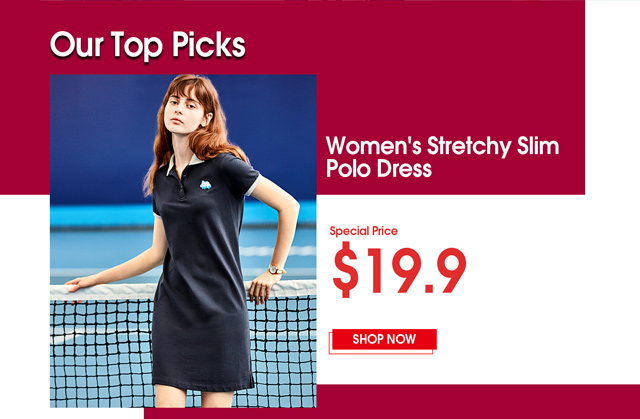Open the polo dress product photo
This screenshot has height=419, width=640.
pos(183,241)
